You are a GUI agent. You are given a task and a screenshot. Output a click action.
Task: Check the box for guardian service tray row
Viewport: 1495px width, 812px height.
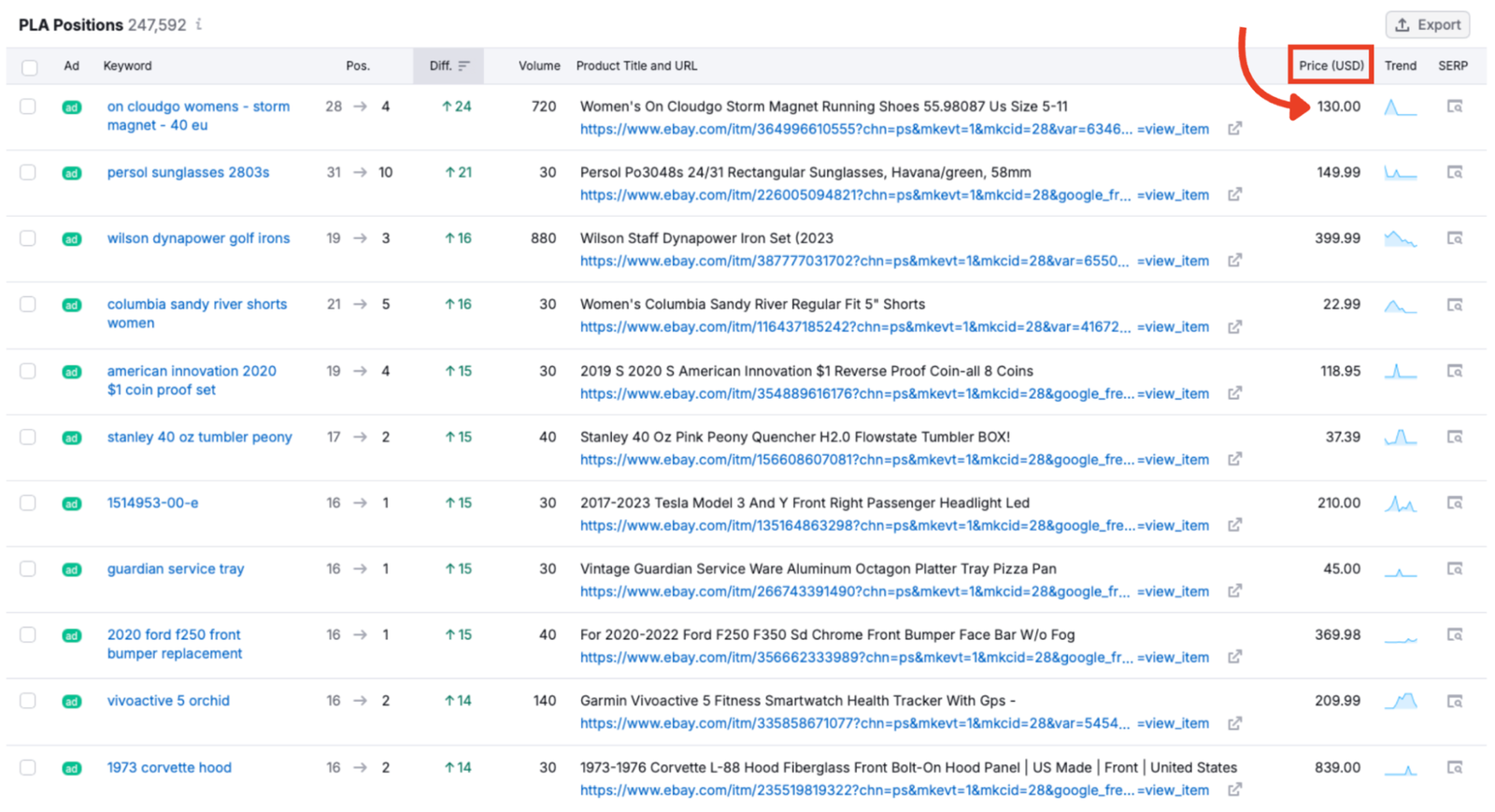coord(28,568)
